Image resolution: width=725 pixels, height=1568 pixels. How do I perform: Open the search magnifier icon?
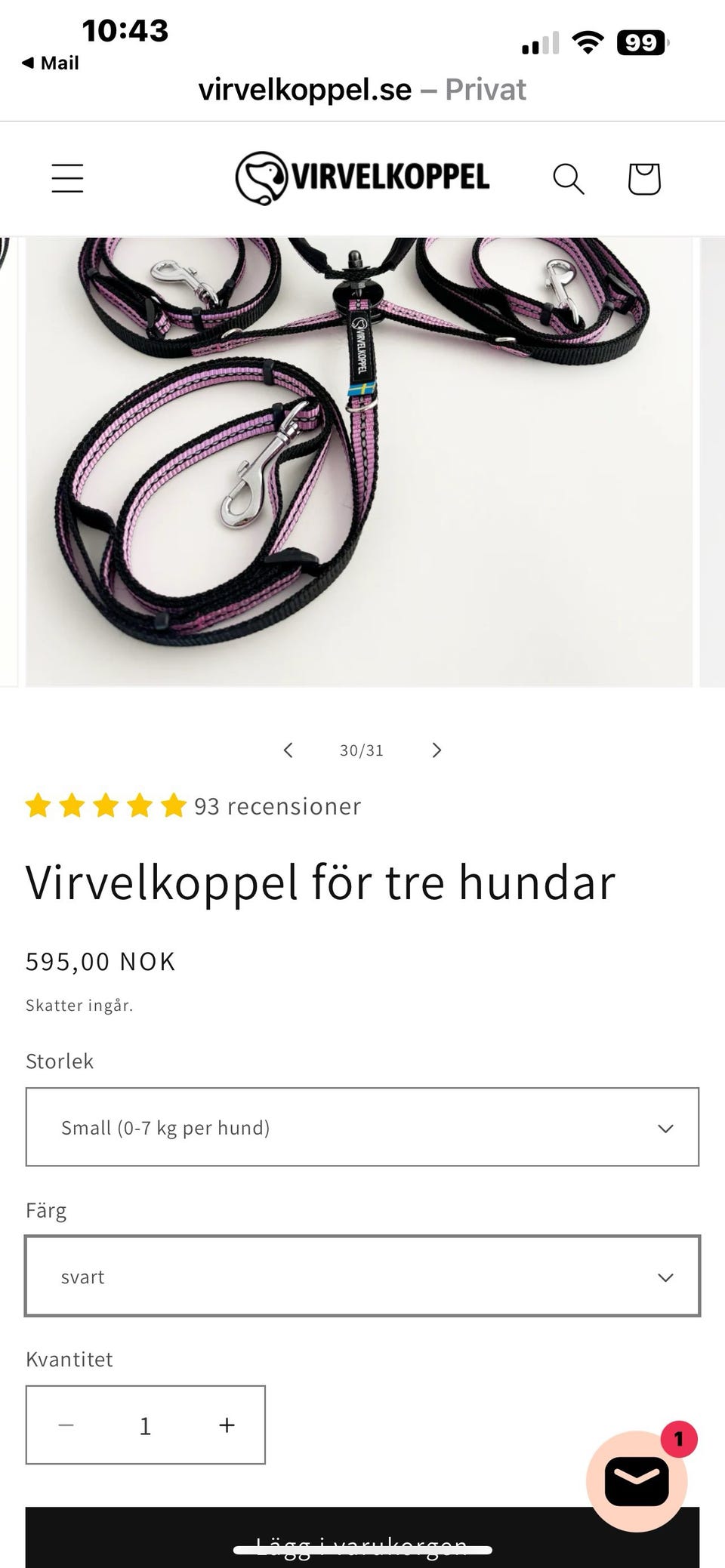pos(569,179)
